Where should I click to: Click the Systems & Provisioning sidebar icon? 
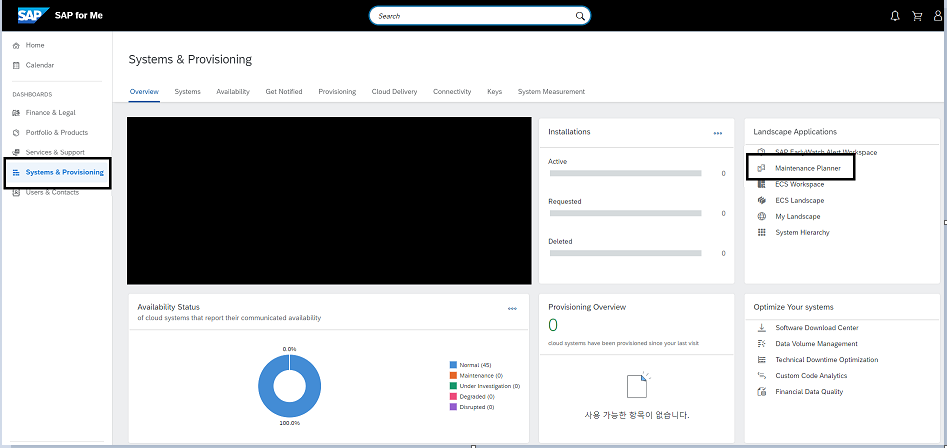pos(16,173)
